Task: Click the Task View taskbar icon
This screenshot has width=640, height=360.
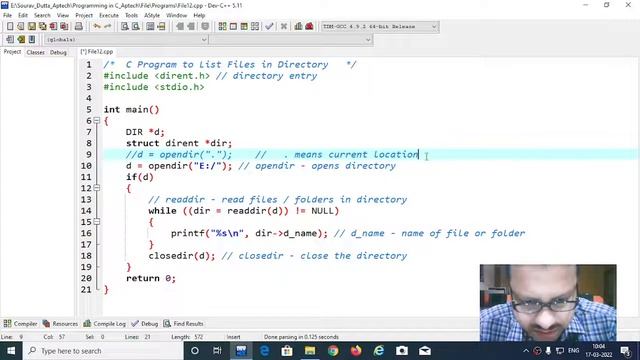Action: point(217,351)
